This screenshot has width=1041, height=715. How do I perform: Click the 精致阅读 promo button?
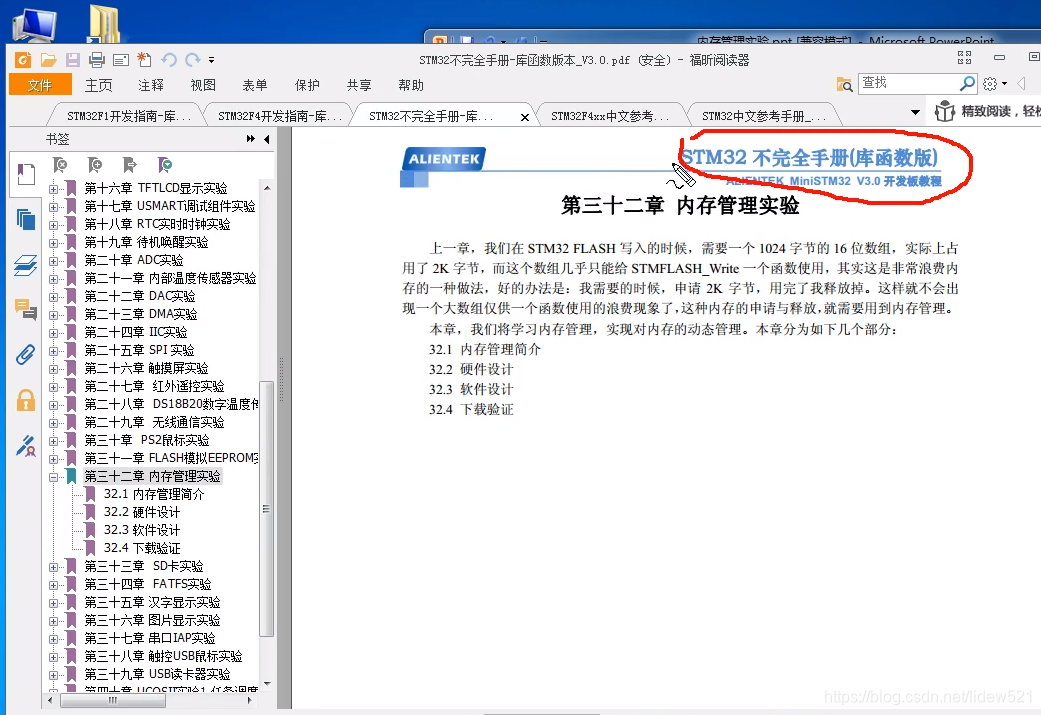(986, 111)
